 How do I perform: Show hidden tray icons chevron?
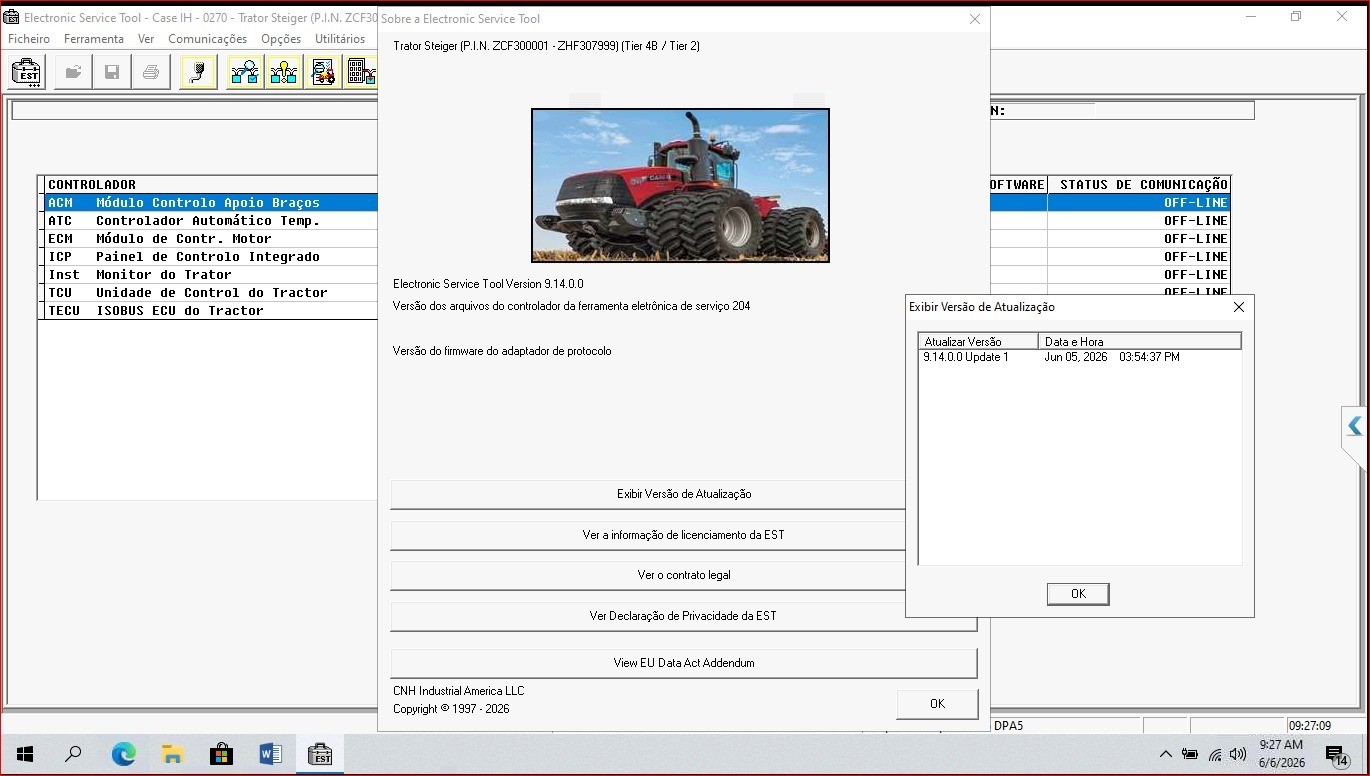point(1166,755)
